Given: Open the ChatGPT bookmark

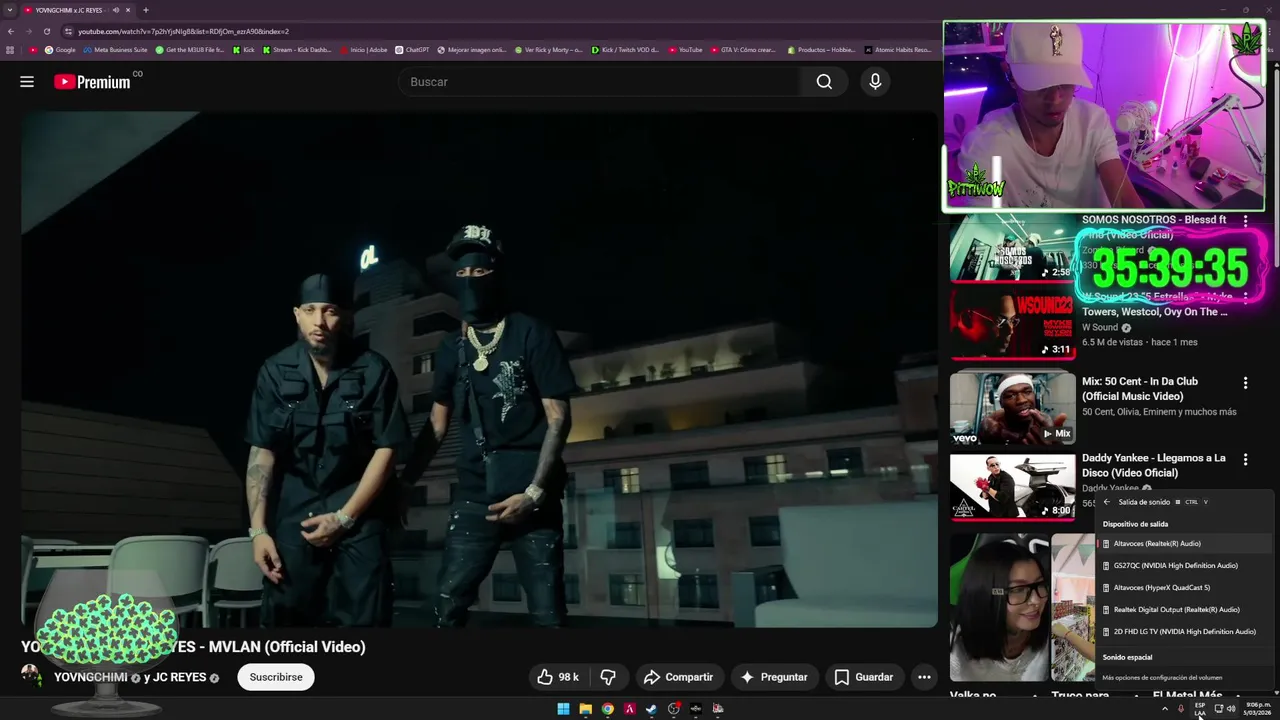Looking at the screenshot, I should [x=412, y=49].
